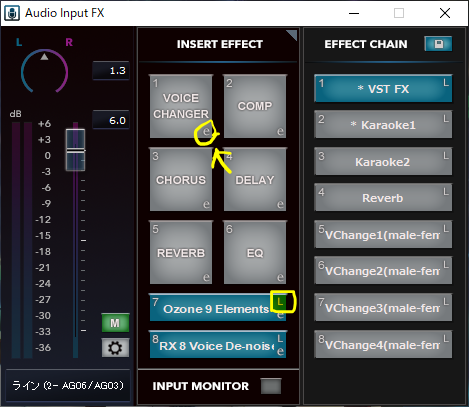Toggle the L lock on Ozone 9 Elements
Screen dimensions: 469x407
click(x=280, y=302)
